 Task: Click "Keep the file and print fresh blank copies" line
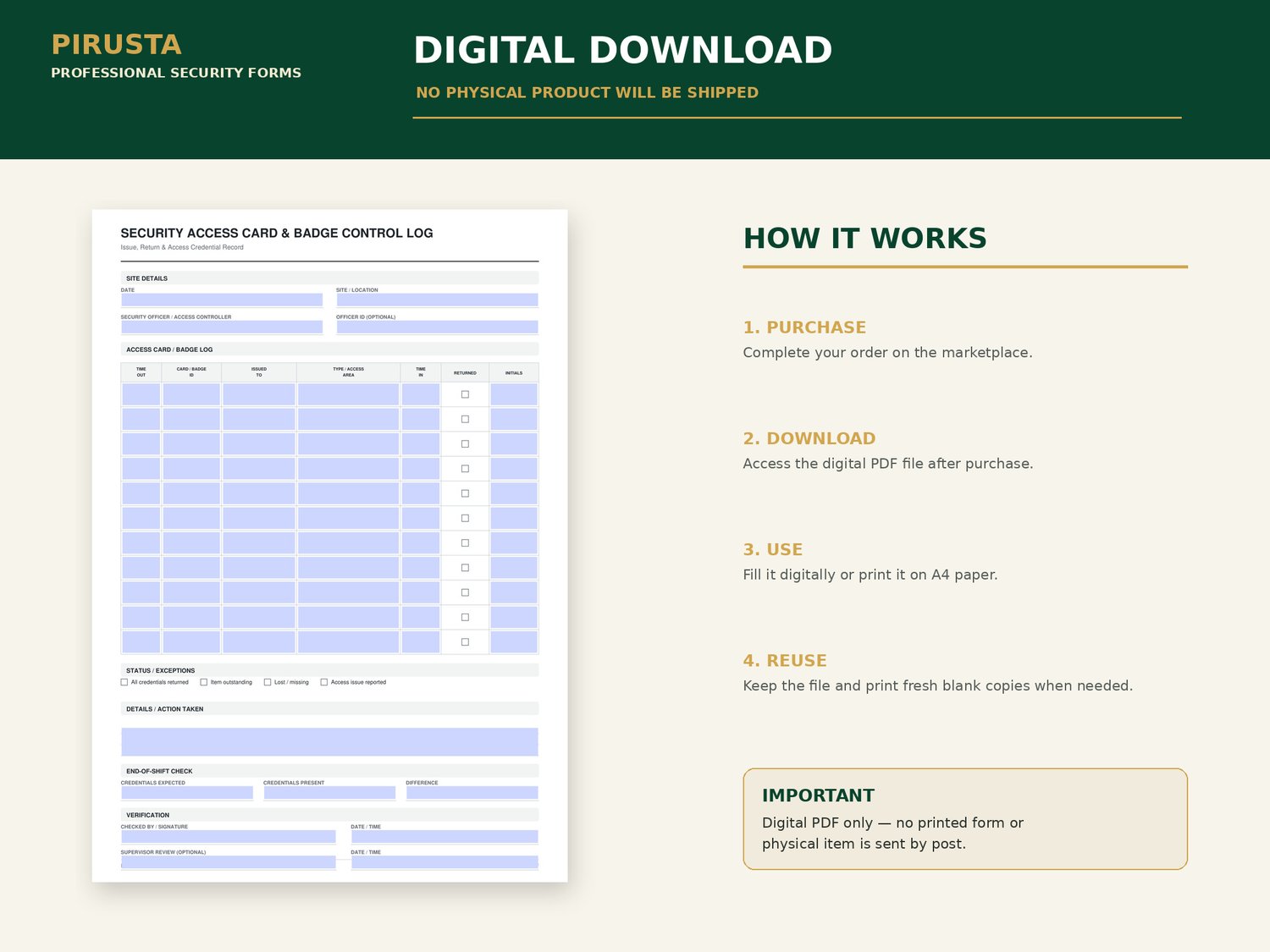pos(938,685)
